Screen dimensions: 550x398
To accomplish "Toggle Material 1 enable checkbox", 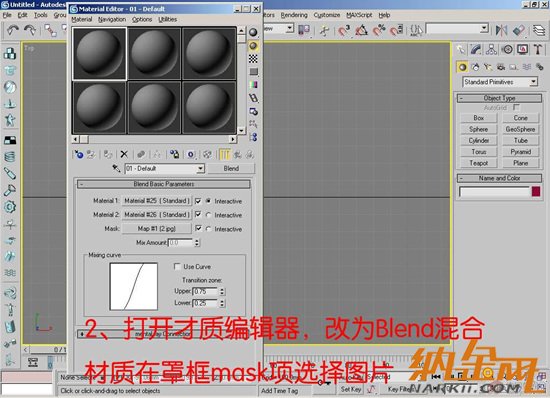I will (x=198, y=201).
